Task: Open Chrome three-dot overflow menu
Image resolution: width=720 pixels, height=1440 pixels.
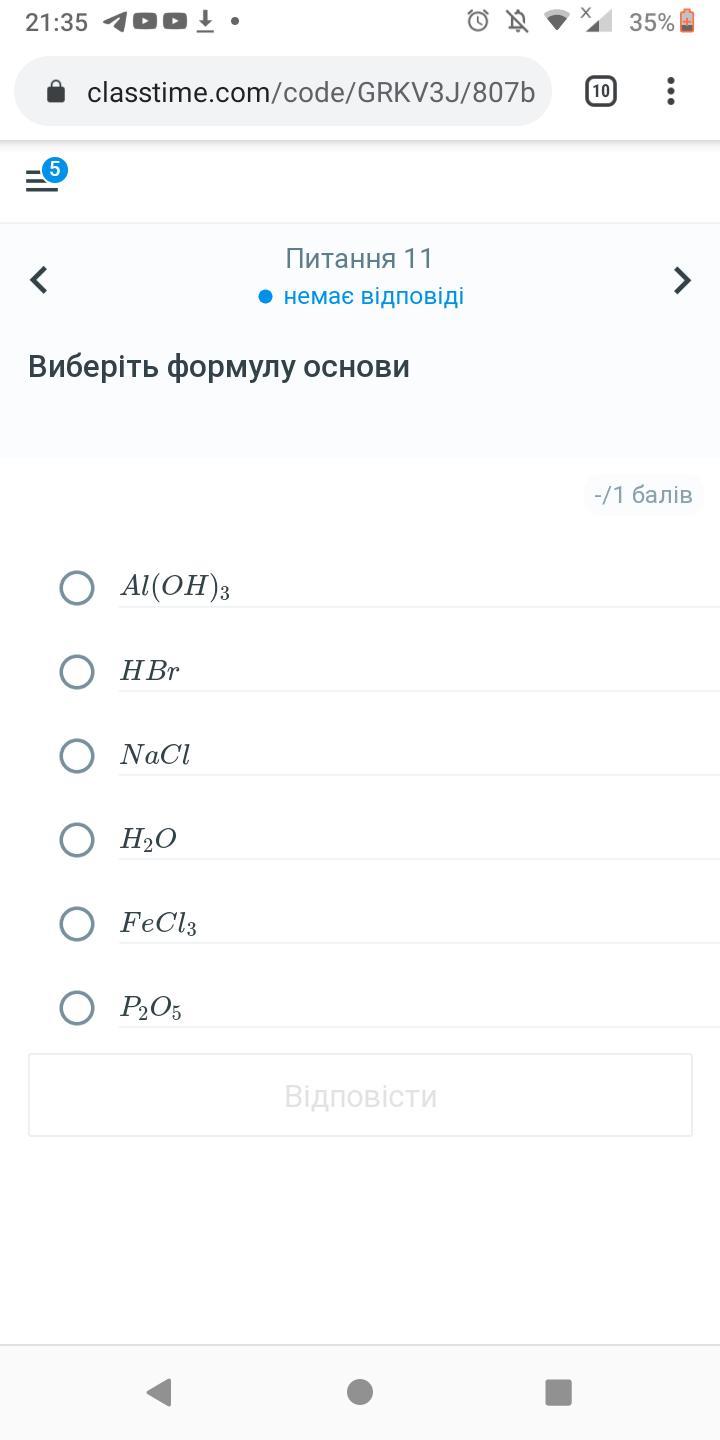Action: tap(671, 92)
